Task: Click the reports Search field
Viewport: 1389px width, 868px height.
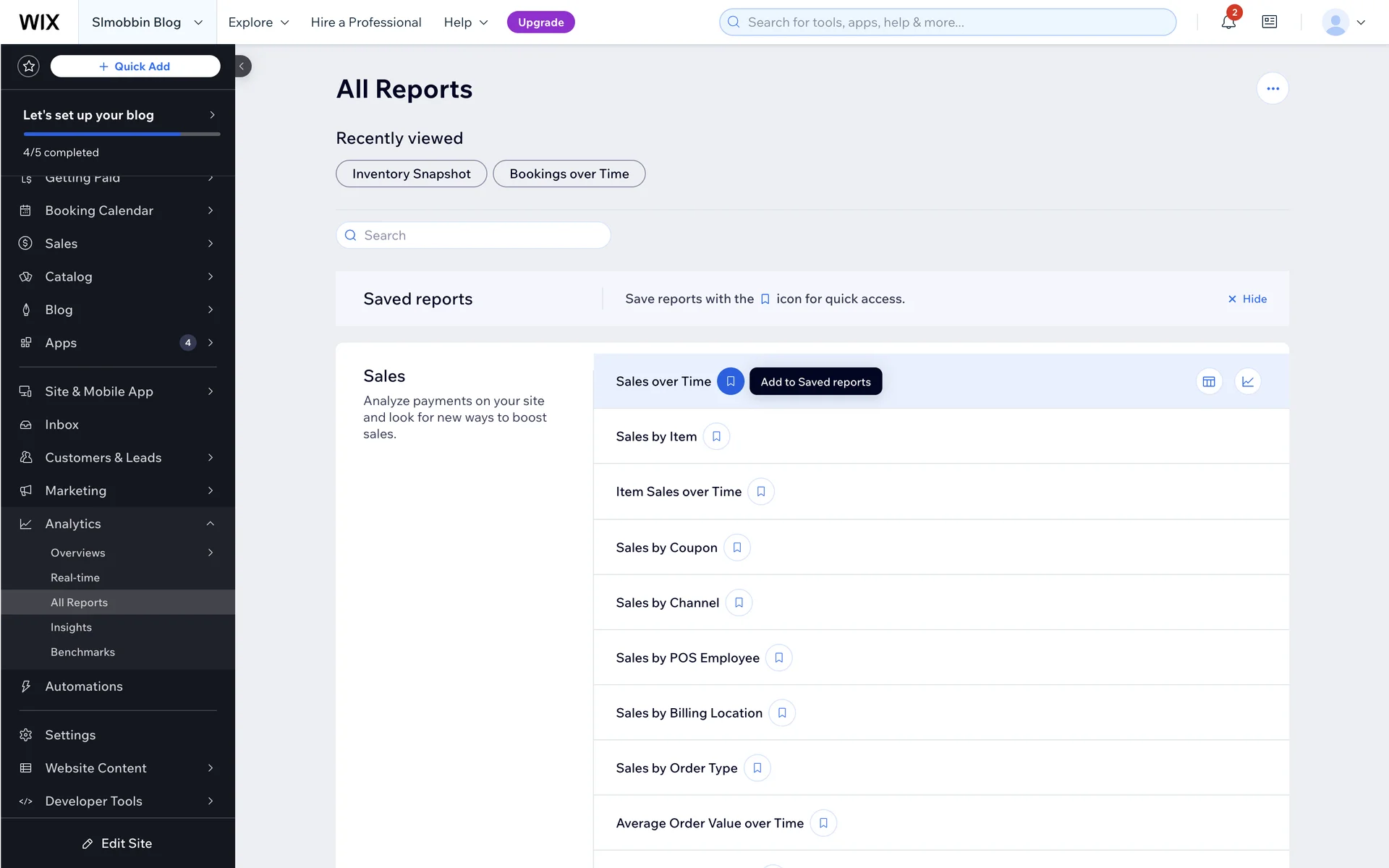Action: point(473,235)
